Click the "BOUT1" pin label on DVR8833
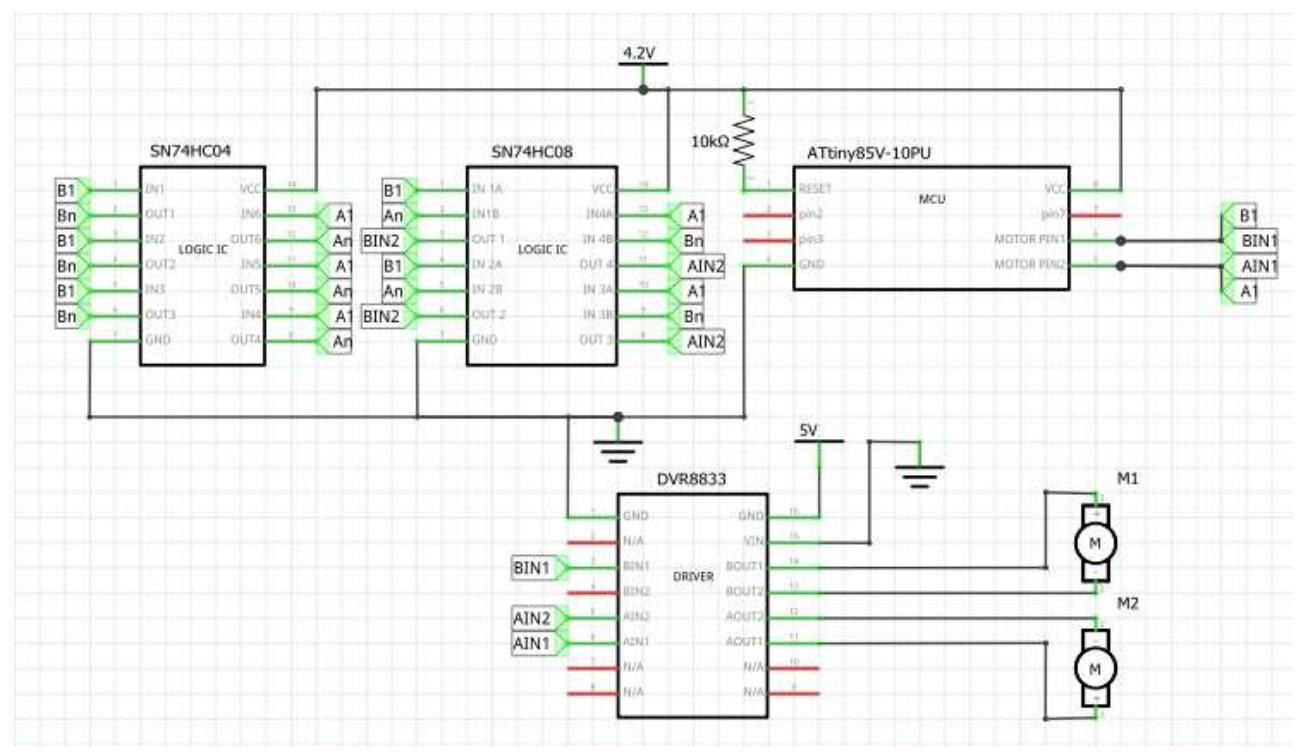 [x=745, y=567]
